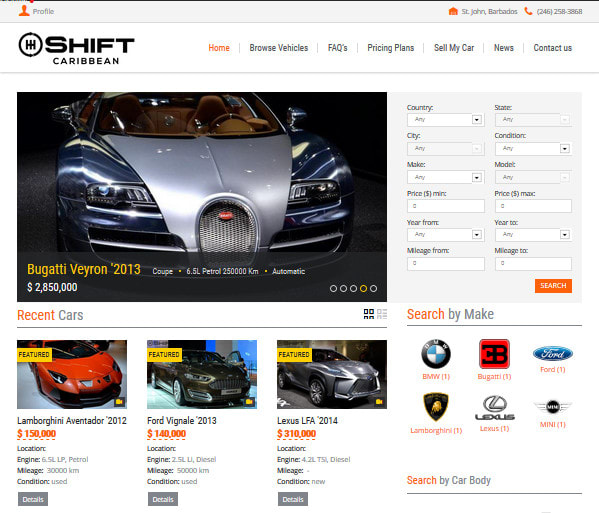Open the Condition dropdown
Image resolution: width=599 pixels, height=513 pixels.
pyautogui.click(x=533, y=149)
